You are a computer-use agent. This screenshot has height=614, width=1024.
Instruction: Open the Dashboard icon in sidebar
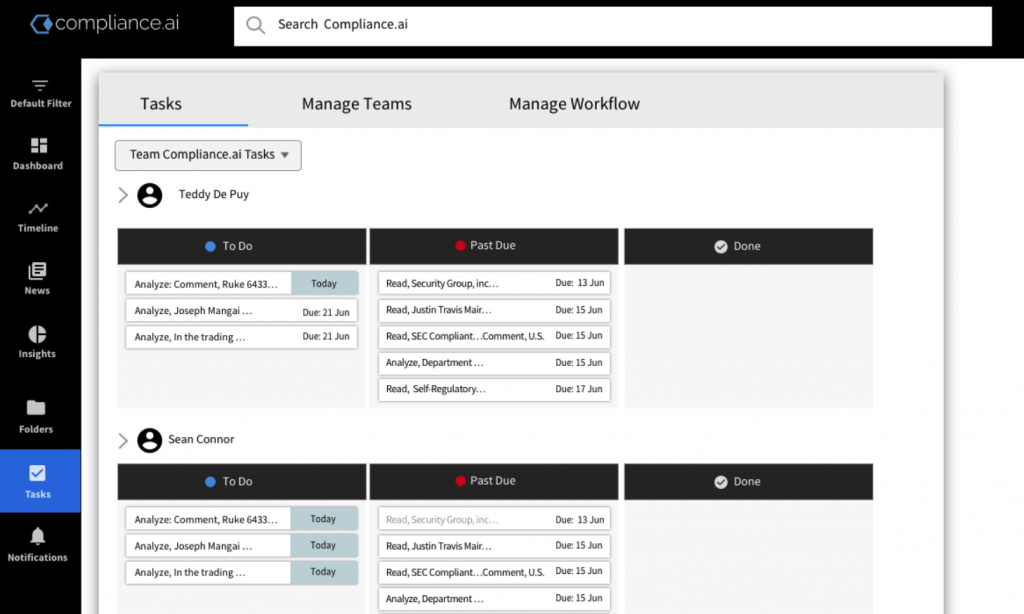click(39, 145)
